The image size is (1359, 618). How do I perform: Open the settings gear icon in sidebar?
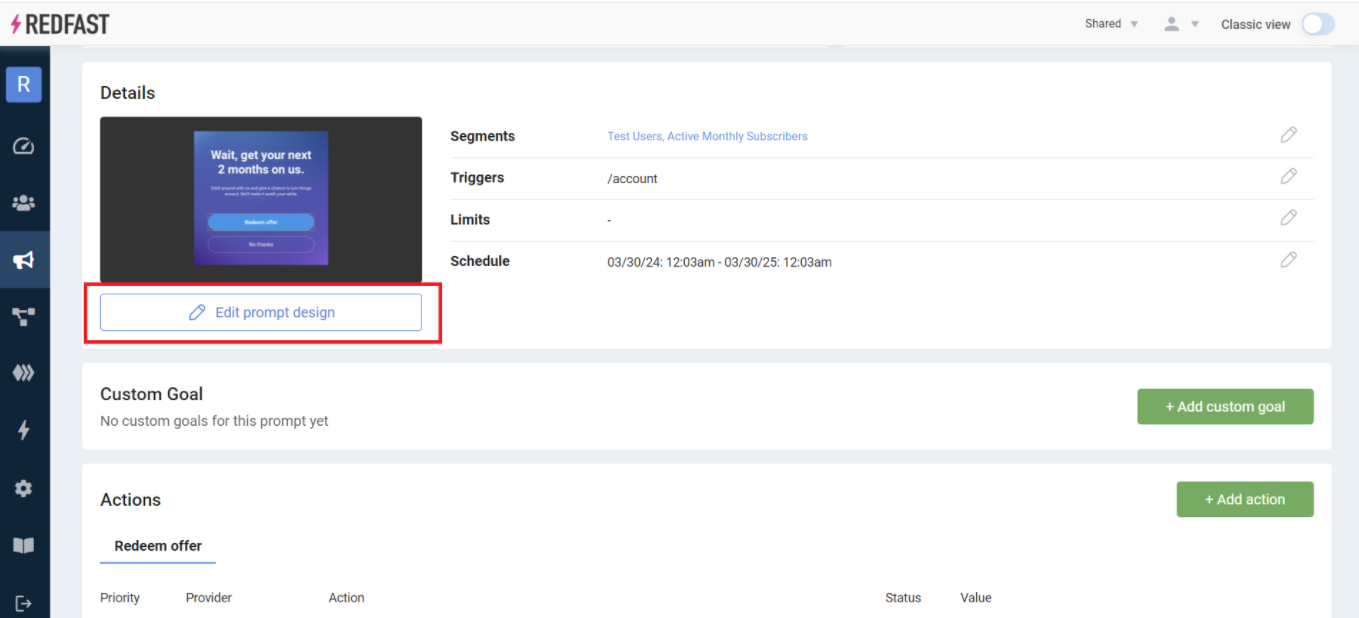[x=24, y=488]
